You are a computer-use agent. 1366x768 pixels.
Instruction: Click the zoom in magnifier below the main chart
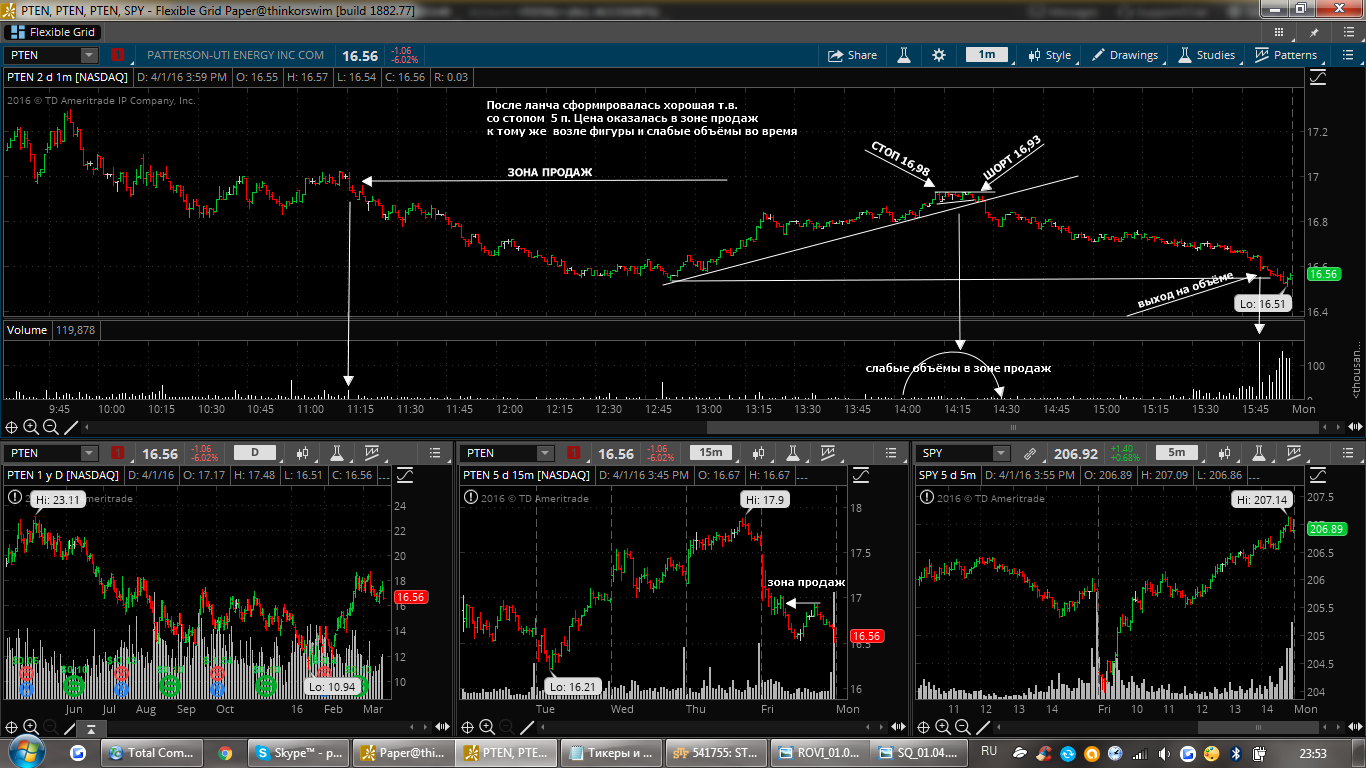(x=31, y=427)
